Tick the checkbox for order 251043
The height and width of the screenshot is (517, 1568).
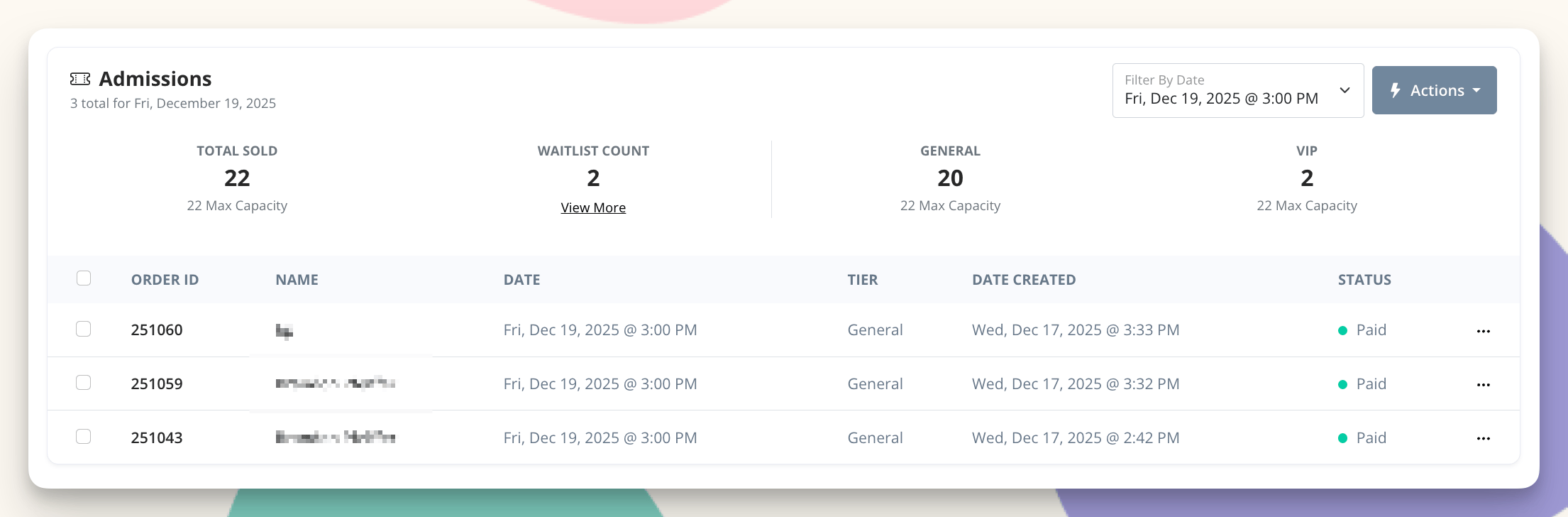pyautogui.click(x=84, y=436)
